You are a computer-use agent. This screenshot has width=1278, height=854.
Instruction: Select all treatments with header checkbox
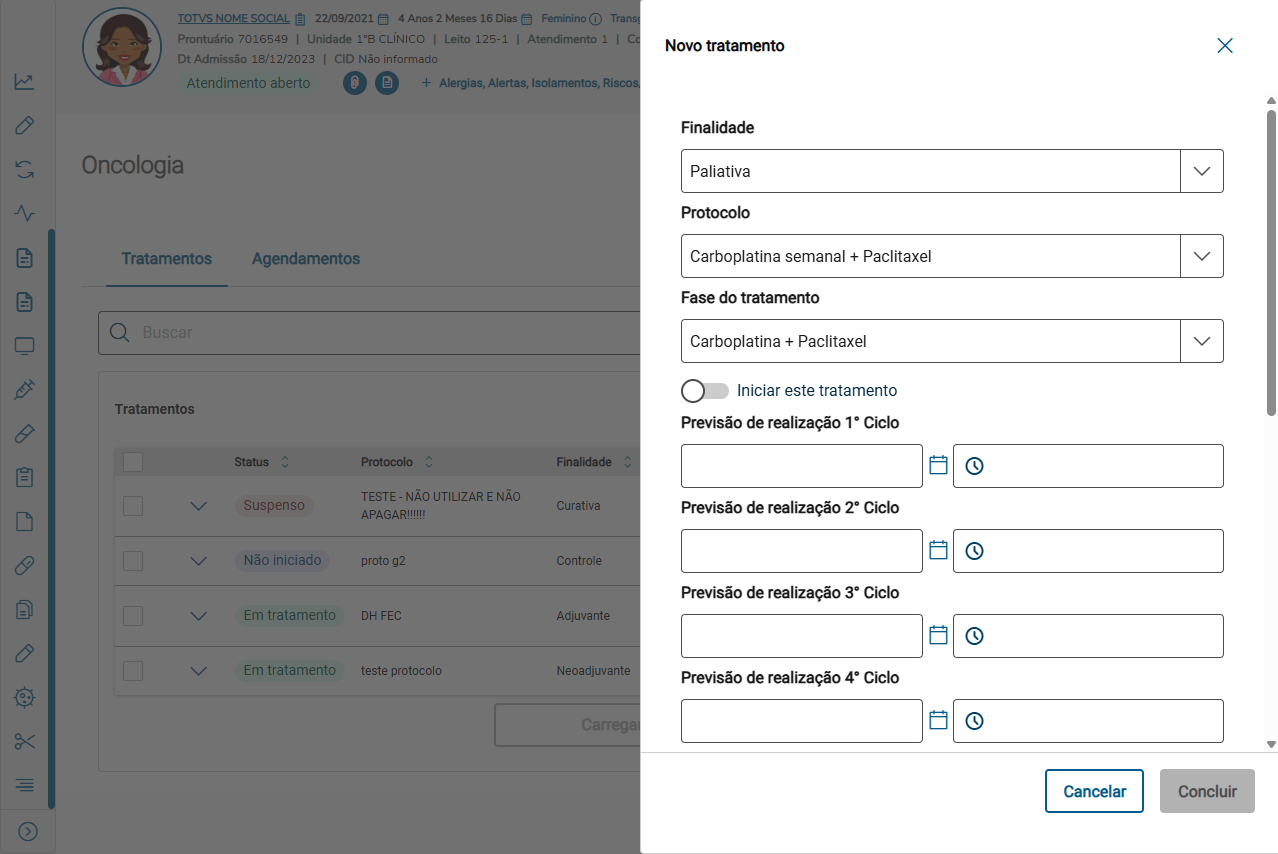(x=133, y=462)
